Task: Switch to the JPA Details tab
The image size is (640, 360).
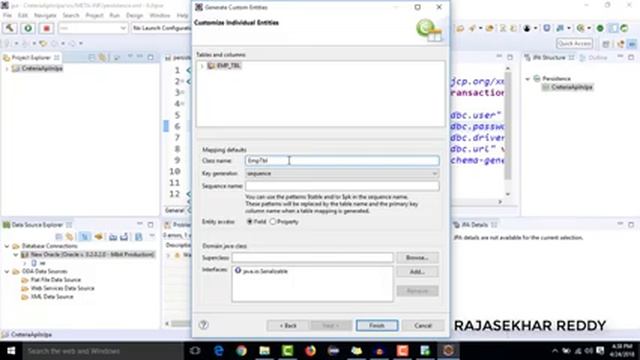Action: pos(475,225)
